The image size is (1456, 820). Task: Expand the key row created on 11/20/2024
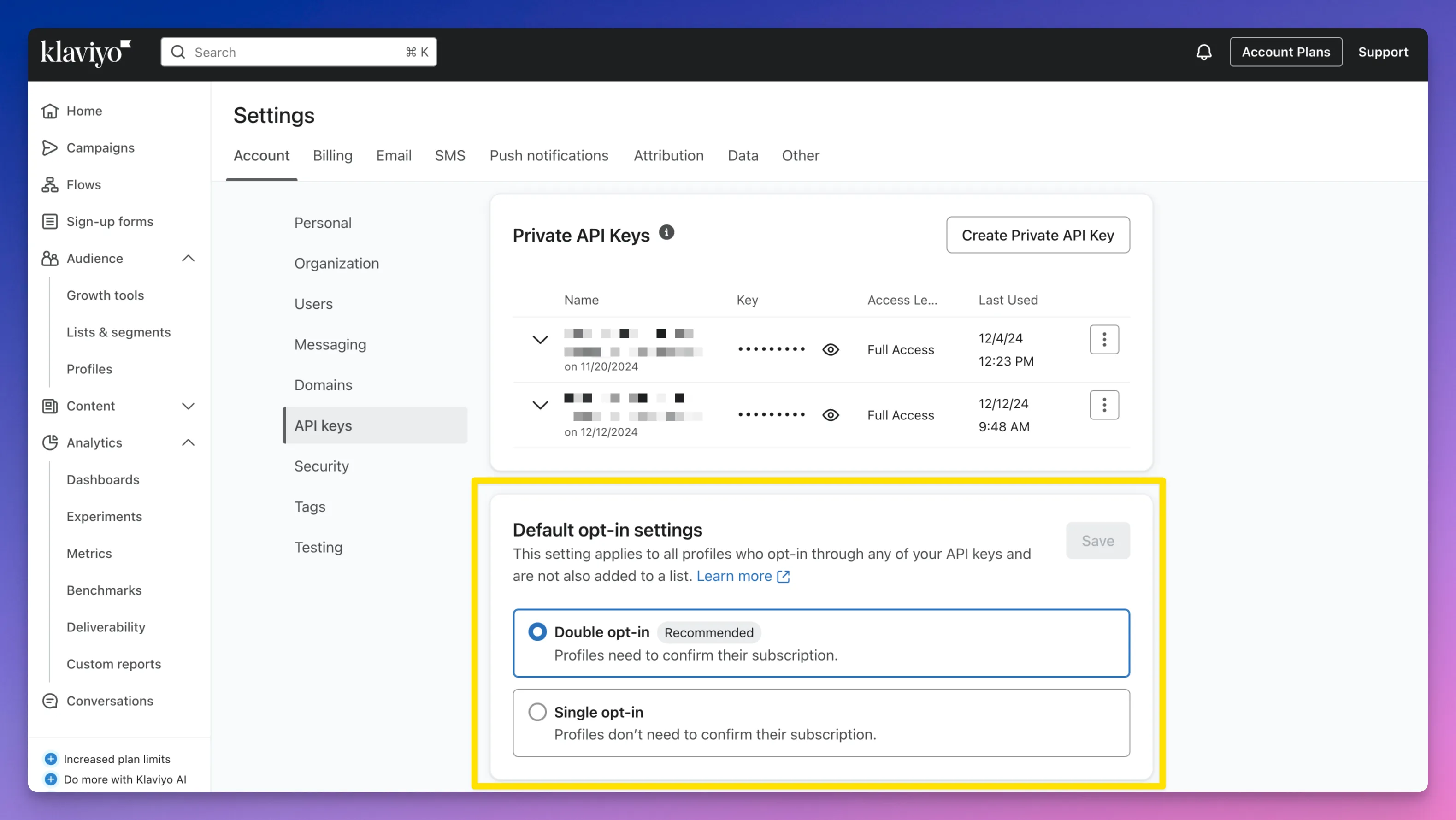click(x=540, y=339)
